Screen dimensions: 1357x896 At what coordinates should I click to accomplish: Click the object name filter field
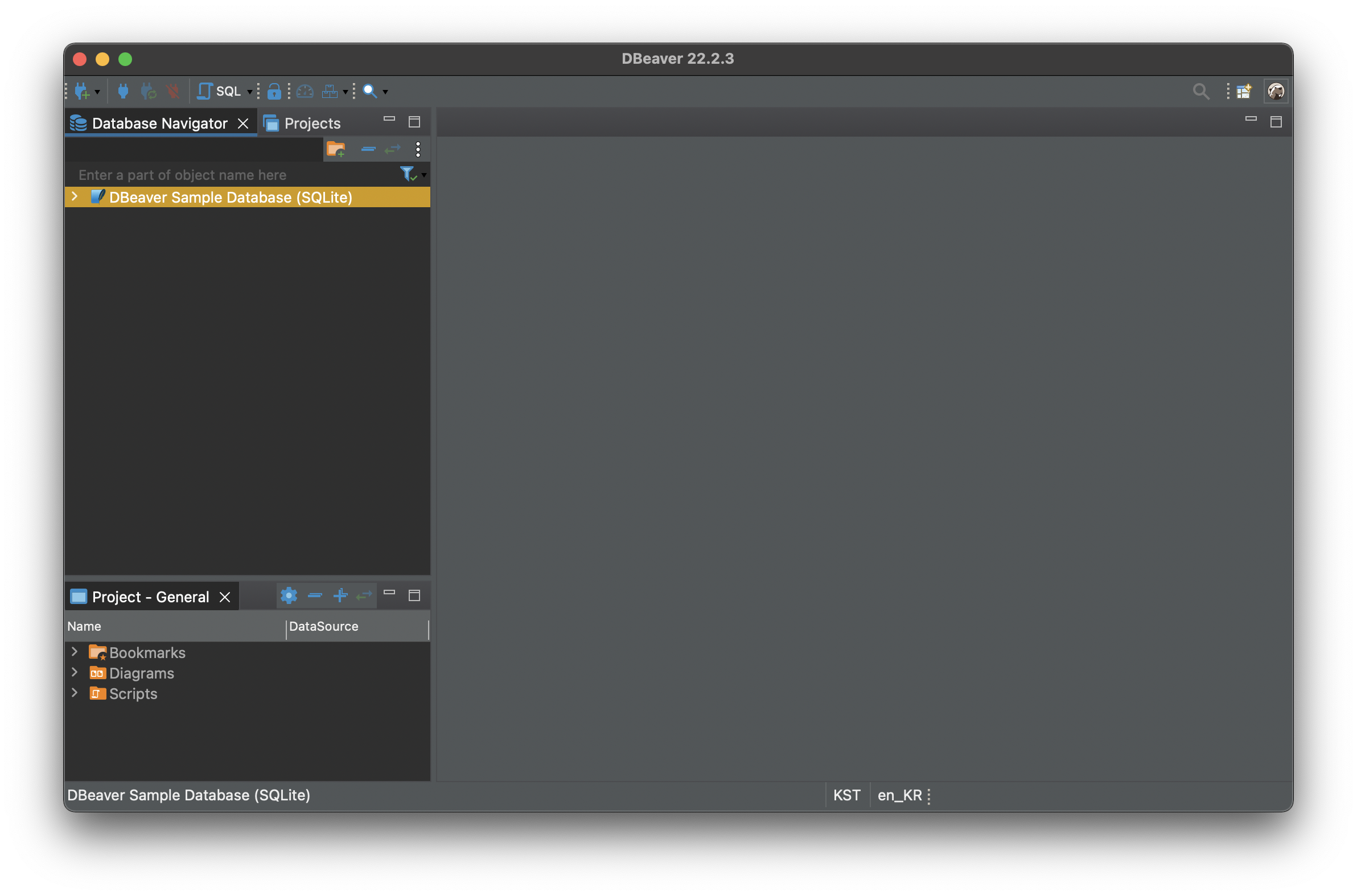point(229,175)
